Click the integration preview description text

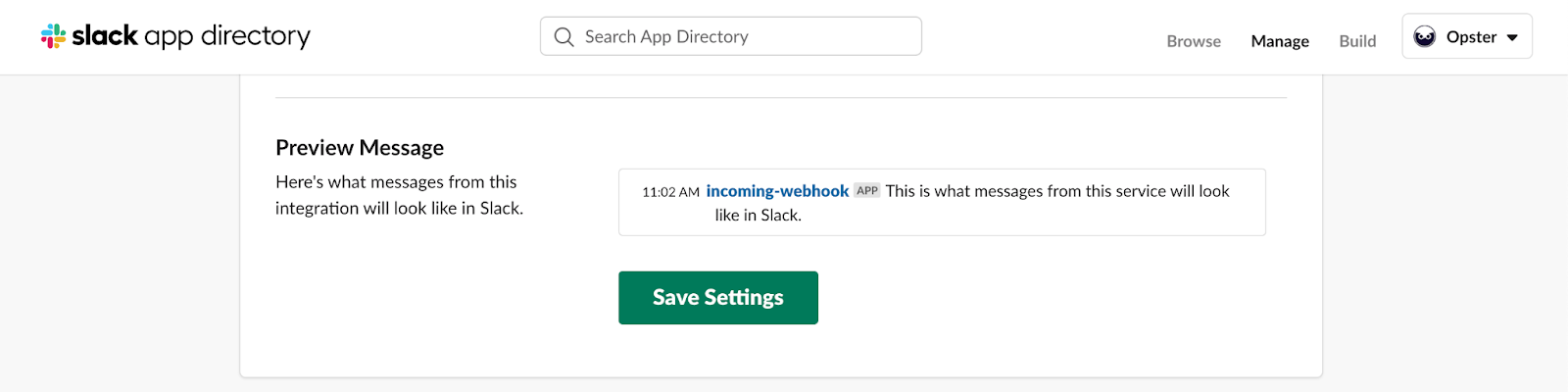click(399, 195)
